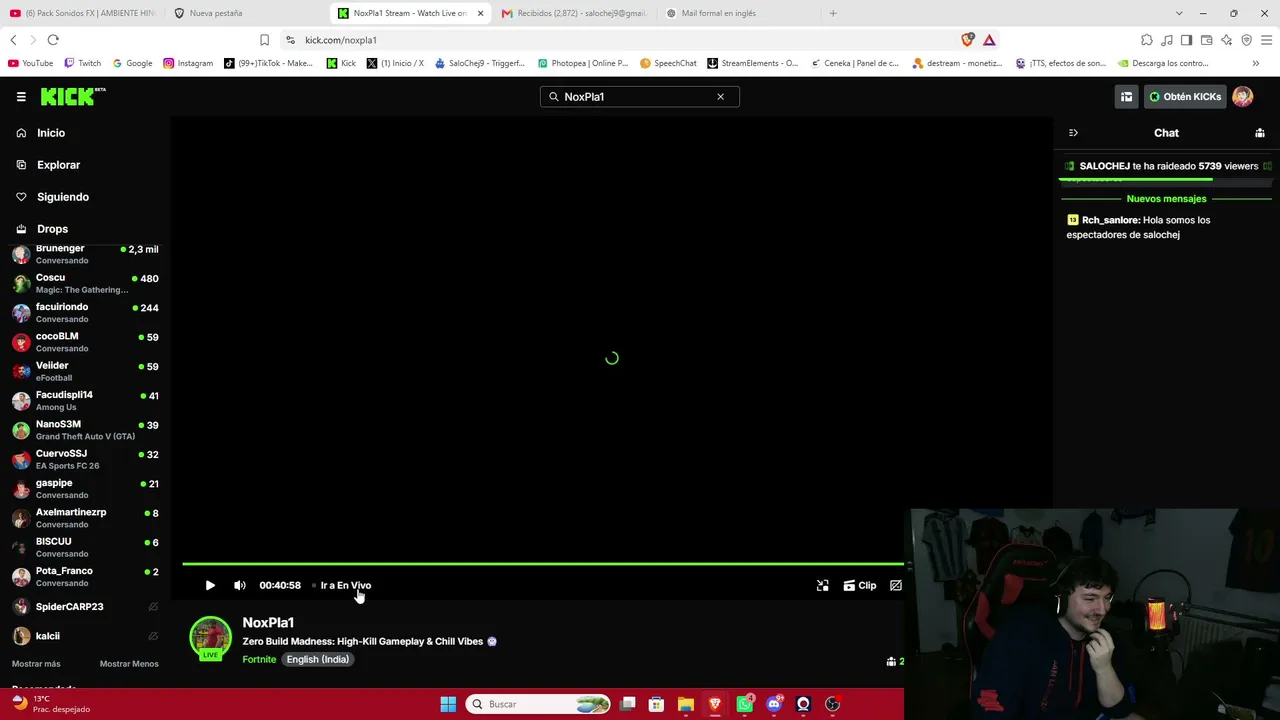Open the Kick hamburger menu
Viewport: 1280px width, 720px height.
pos(21,97)
